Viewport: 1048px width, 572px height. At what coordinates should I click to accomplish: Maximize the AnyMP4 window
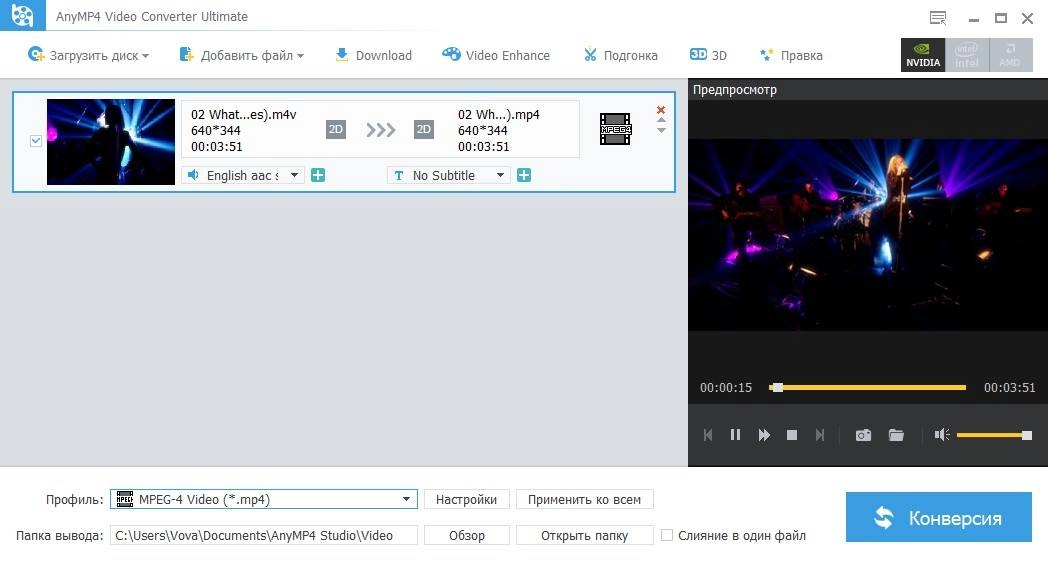[x=1001, y=18]
